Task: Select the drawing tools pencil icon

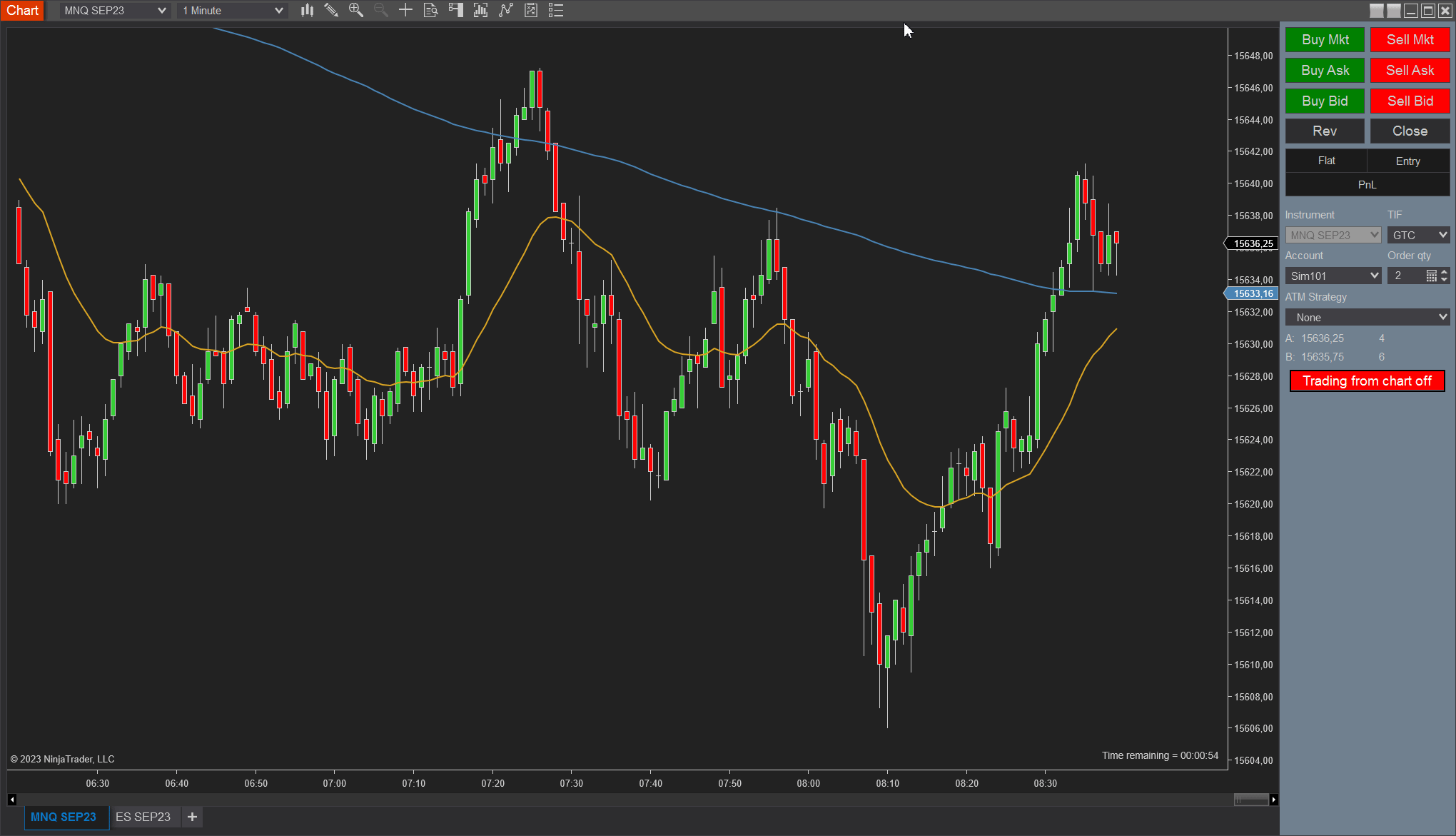Action: tap(331, 10)
